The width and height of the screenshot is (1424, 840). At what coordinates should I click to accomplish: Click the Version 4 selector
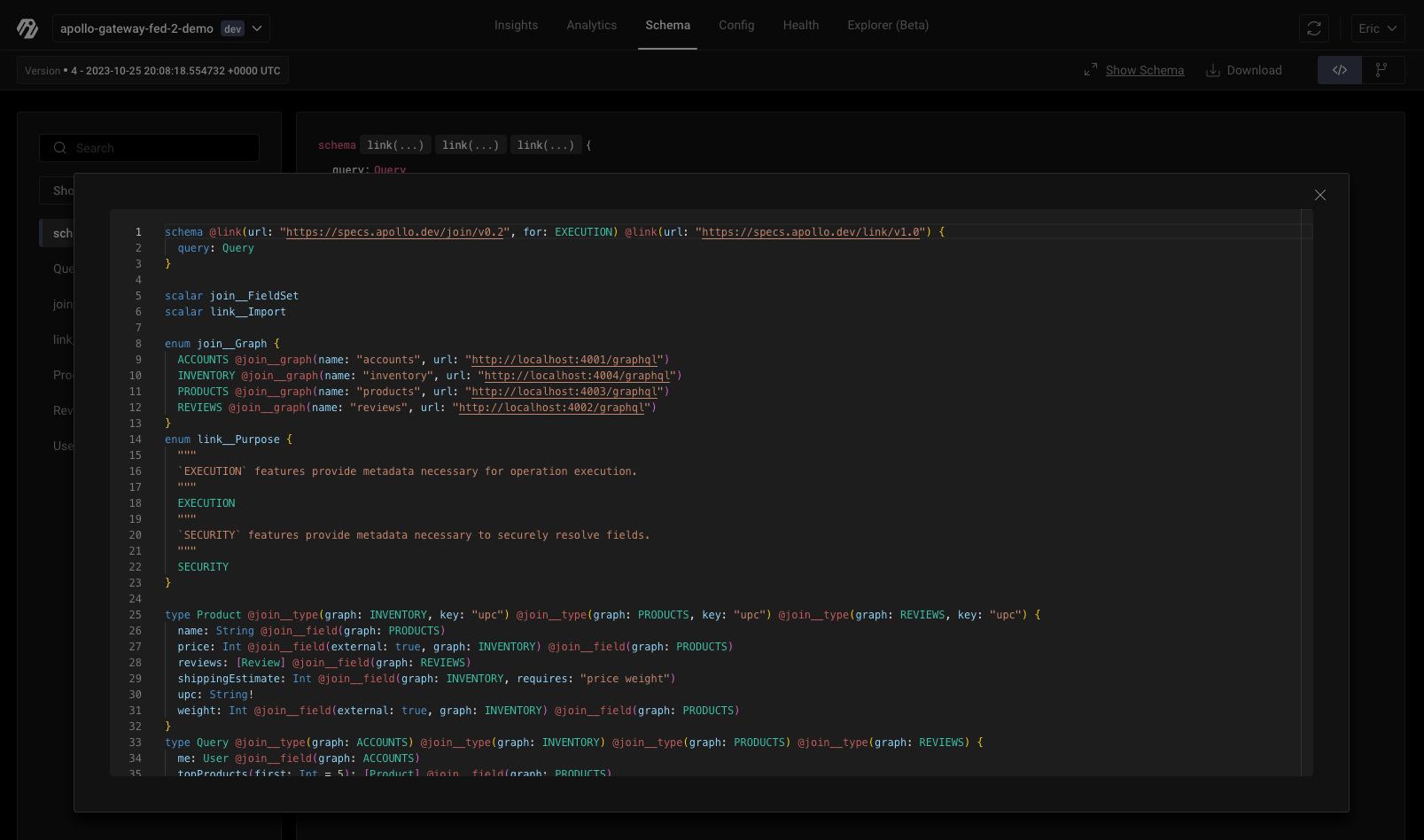(152, 71)
